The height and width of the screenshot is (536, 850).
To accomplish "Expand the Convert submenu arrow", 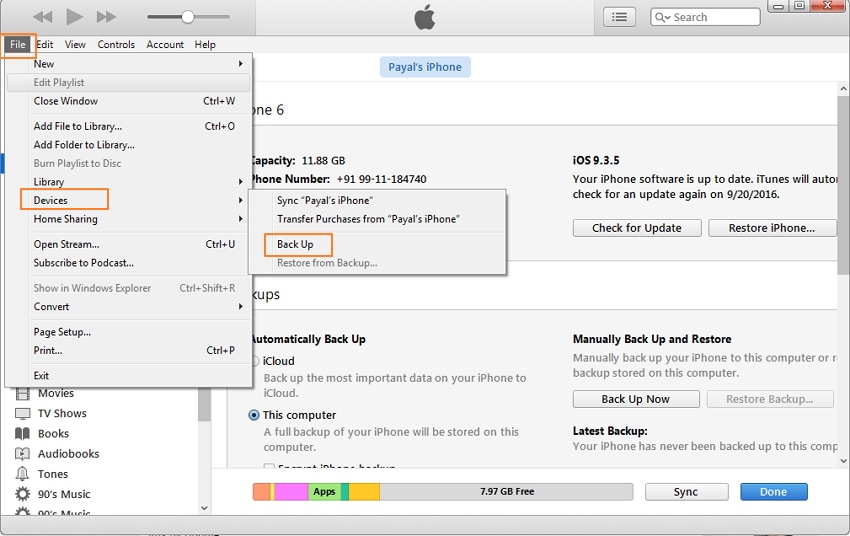I will (240, 307).
